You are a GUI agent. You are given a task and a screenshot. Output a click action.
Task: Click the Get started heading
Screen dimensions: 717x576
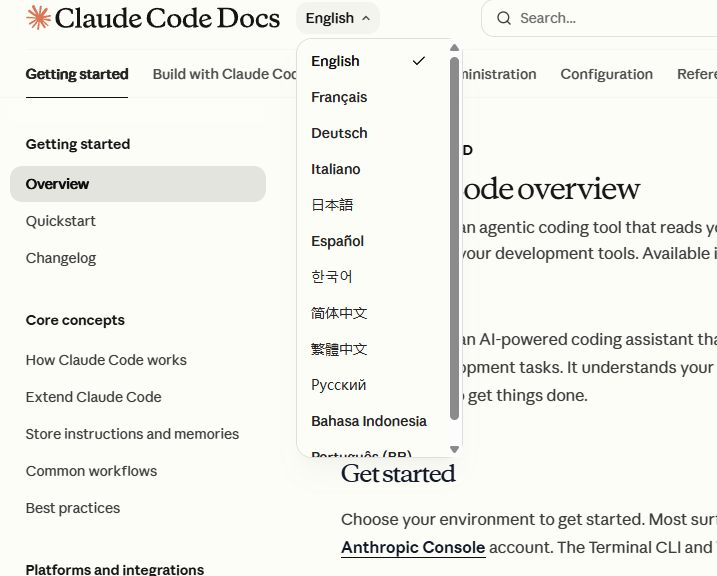398,474
